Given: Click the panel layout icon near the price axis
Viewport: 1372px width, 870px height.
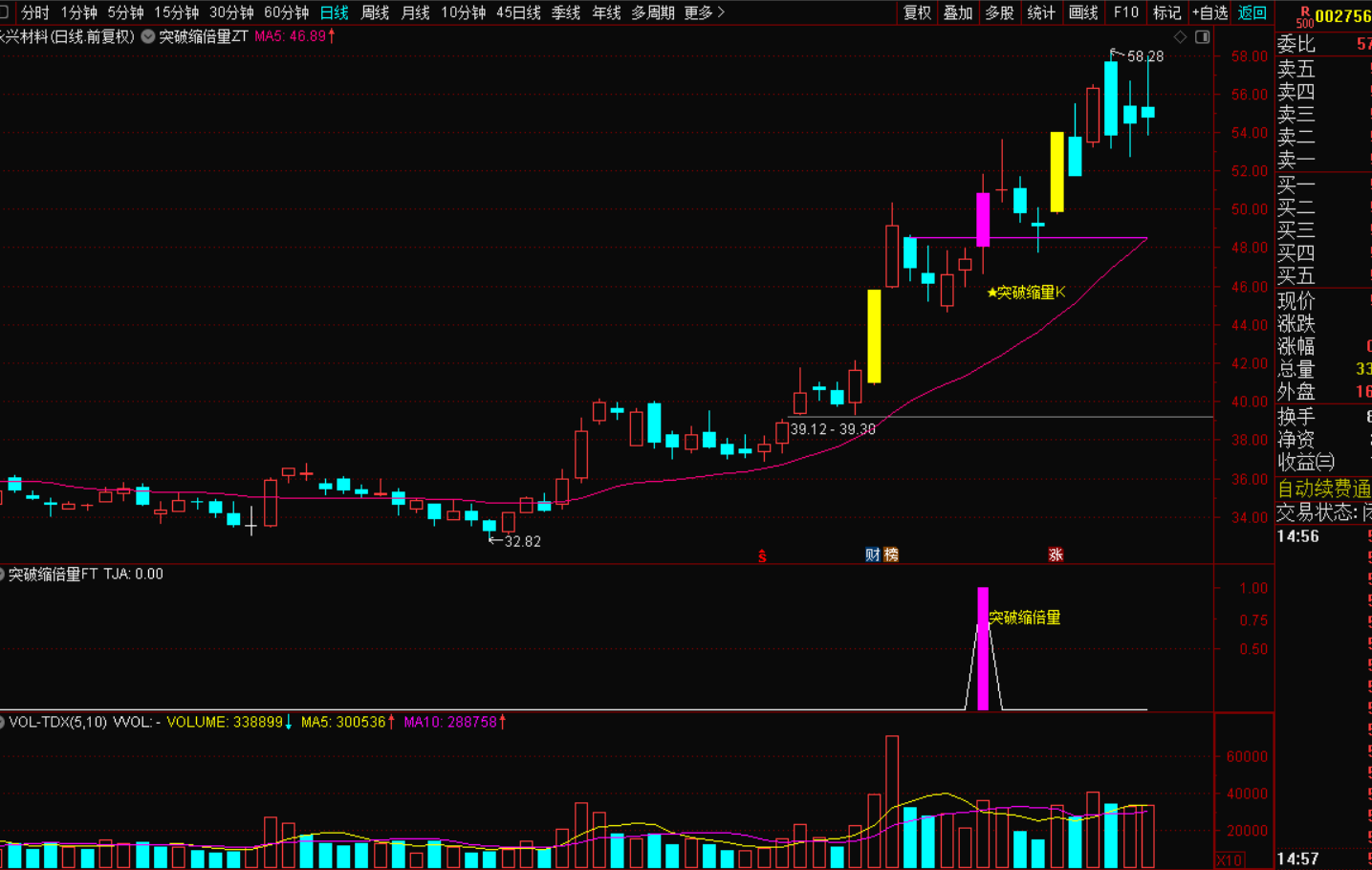Looking at the screenshot, I should coord(1203,37).
